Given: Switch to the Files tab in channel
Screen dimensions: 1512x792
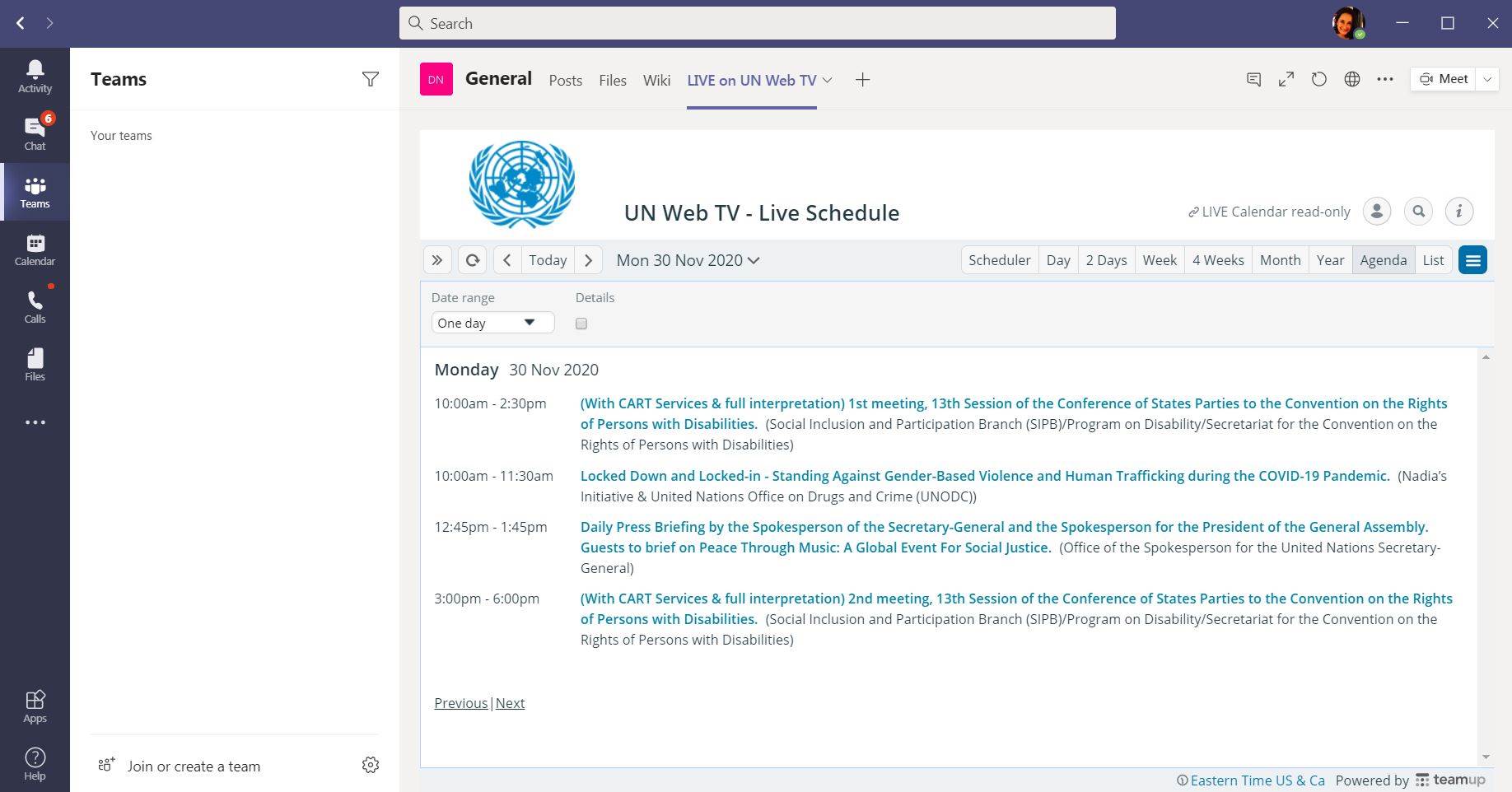Looking at the screenshot, I should (x=613, y=80).
